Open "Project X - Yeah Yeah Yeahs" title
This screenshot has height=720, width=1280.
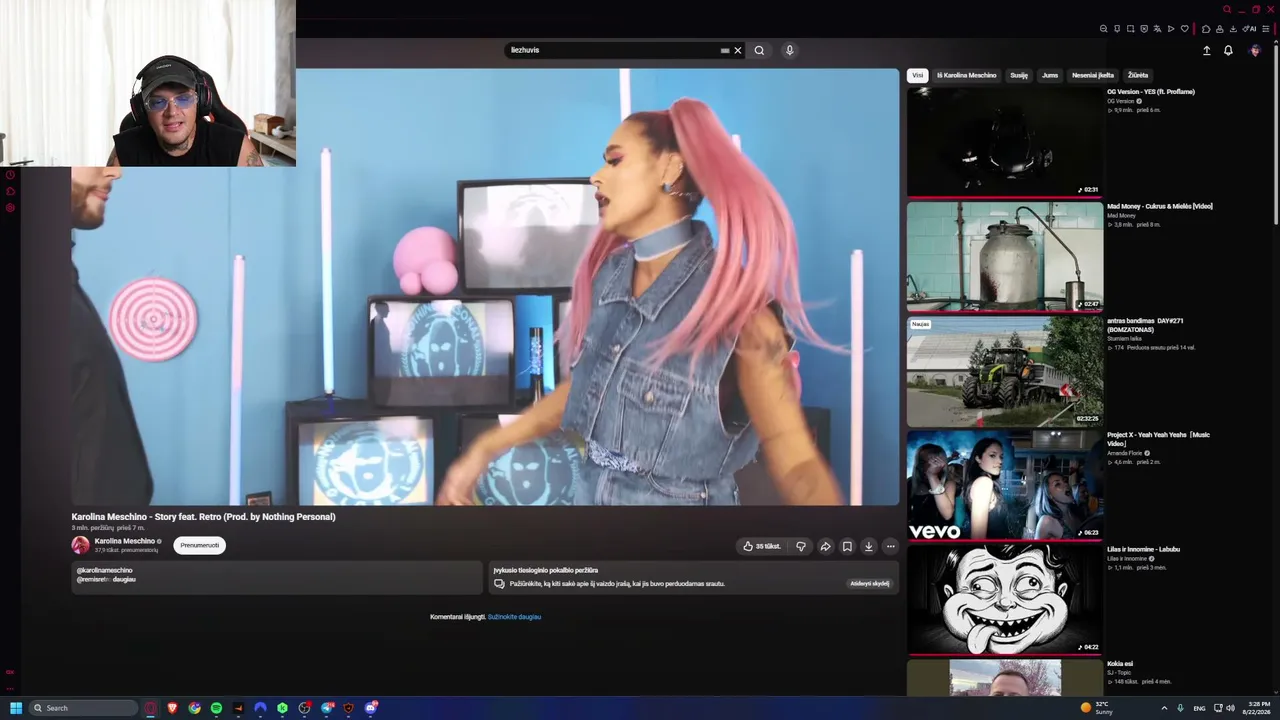click(x=1158, y=439)
